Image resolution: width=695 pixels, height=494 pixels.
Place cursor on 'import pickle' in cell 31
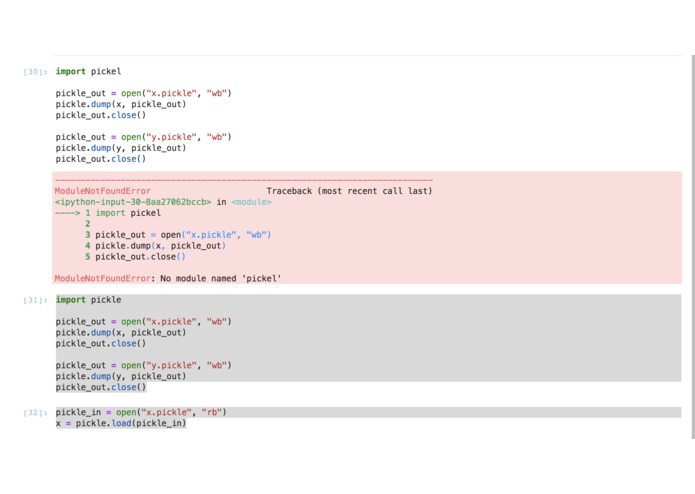tap(88, 300)
